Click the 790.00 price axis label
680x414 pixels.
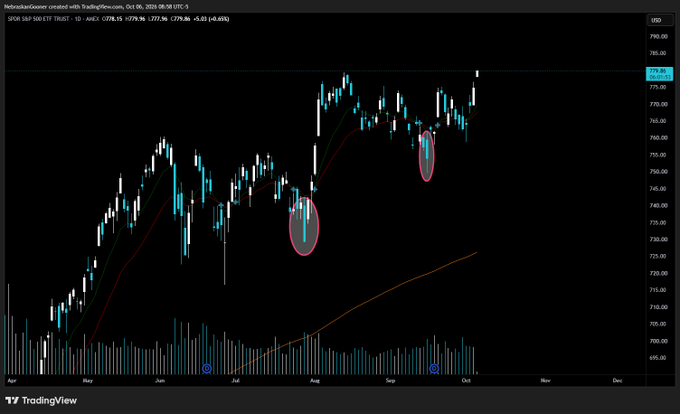tap(658, 36)
